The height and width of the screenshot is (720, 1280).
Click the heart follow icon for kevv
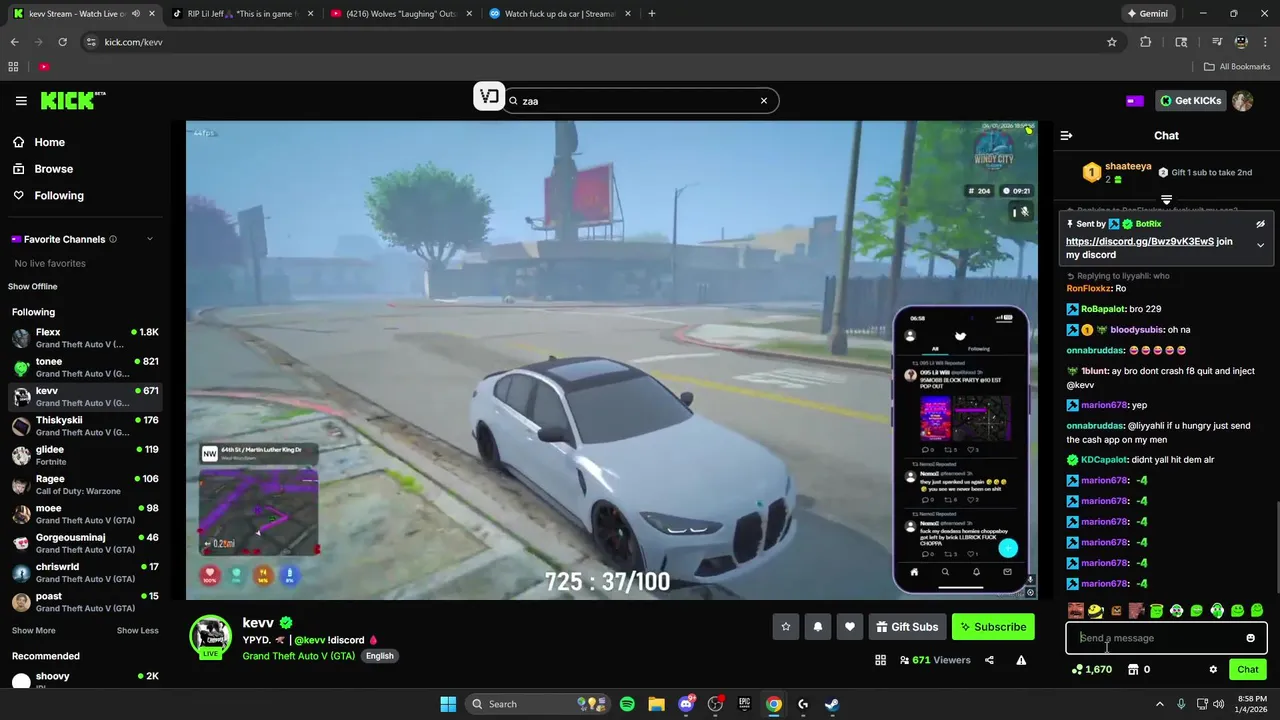coord(850,627)
